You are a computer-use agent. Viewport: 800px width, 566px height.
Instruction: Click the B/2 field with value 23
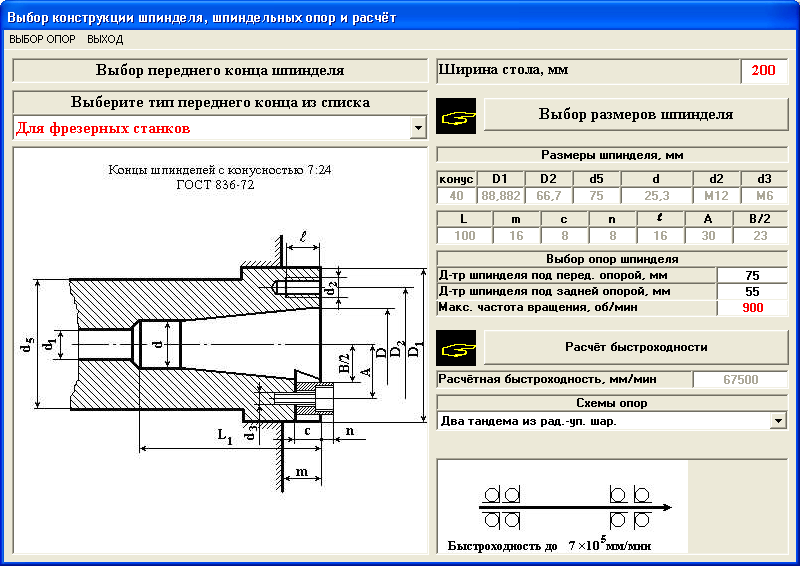coord(760,236)
